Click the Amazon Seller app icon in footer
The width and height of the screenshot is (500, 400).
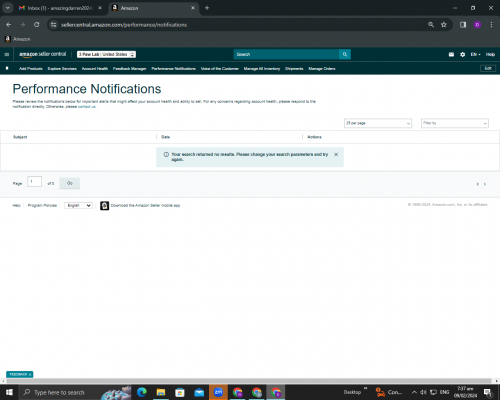click(104, 206)
